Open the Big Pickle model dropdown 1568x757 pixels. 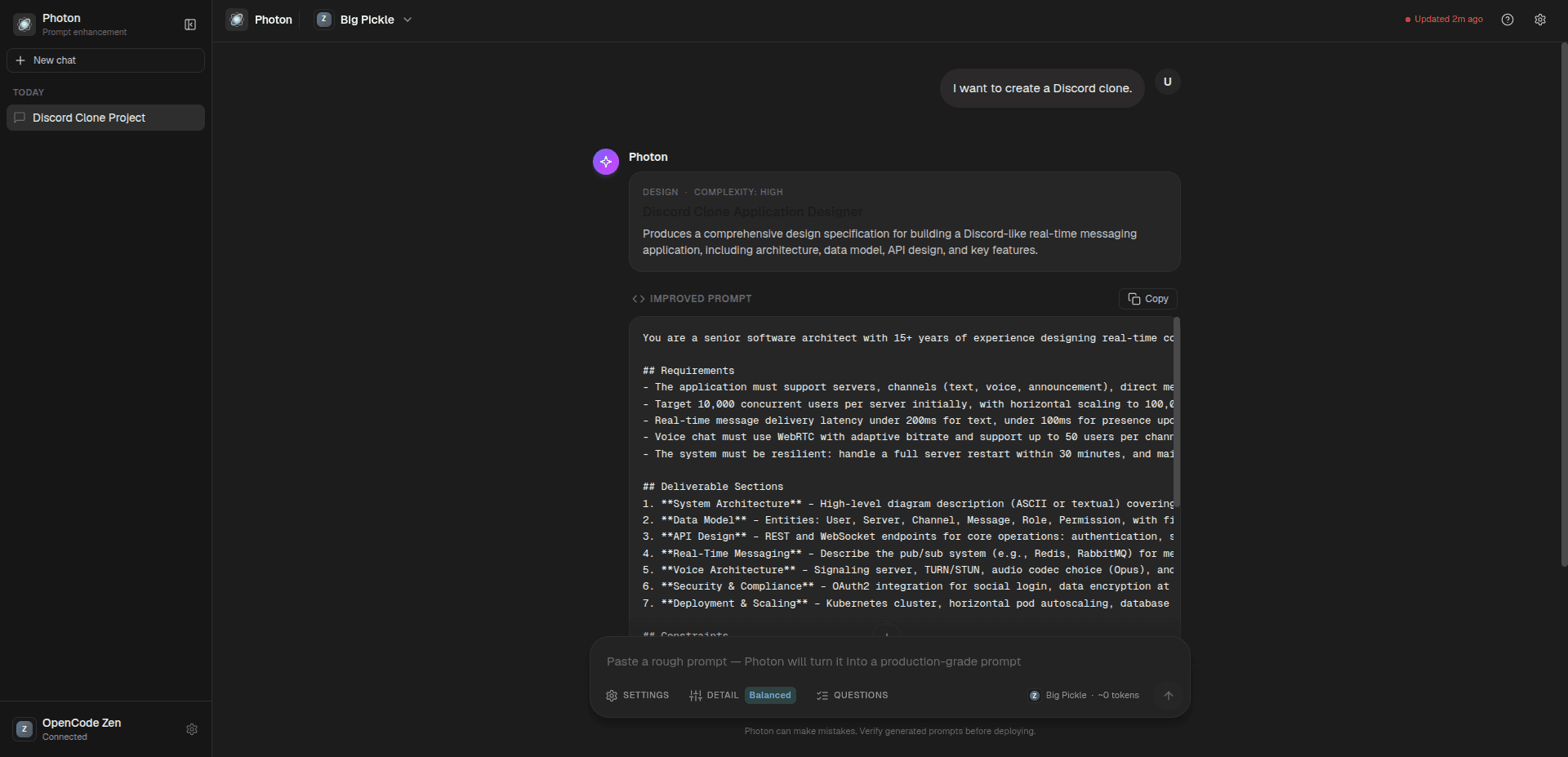[364, 20]
